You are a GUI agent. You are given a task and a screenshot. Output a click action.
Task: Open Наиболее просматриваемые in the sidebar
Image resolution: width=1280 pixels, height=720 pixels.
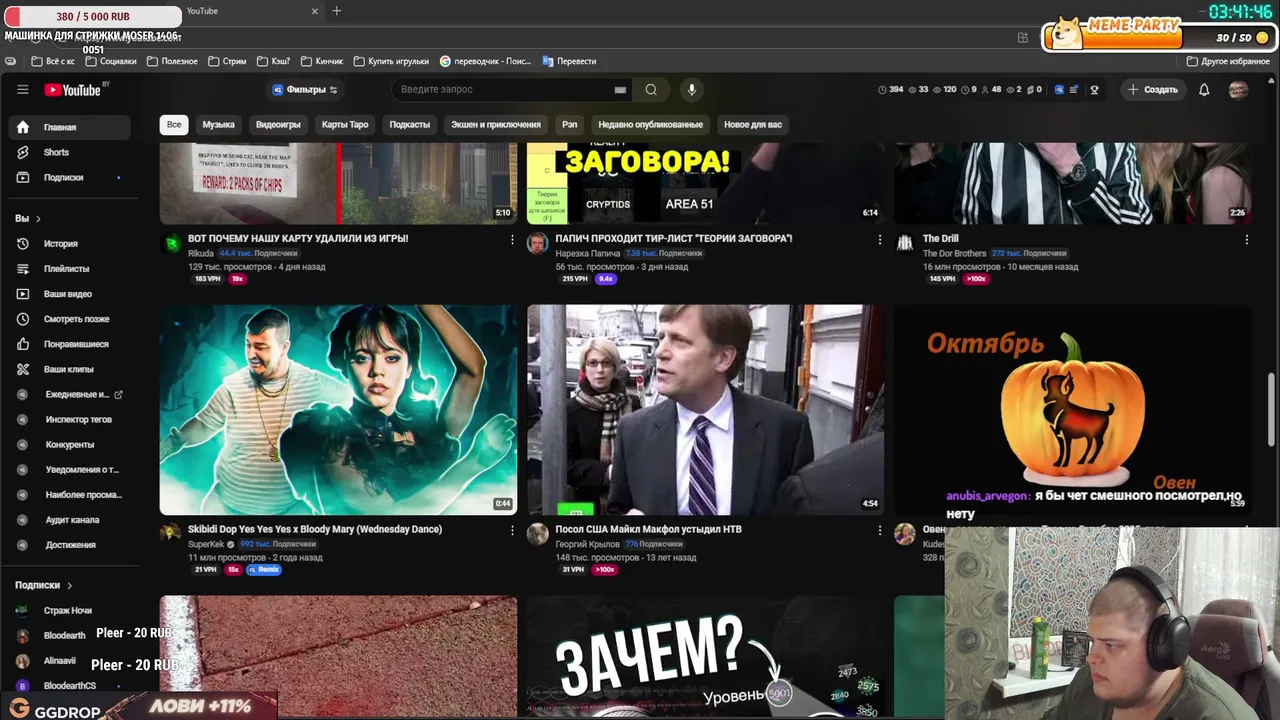click(x=69, y=495)
